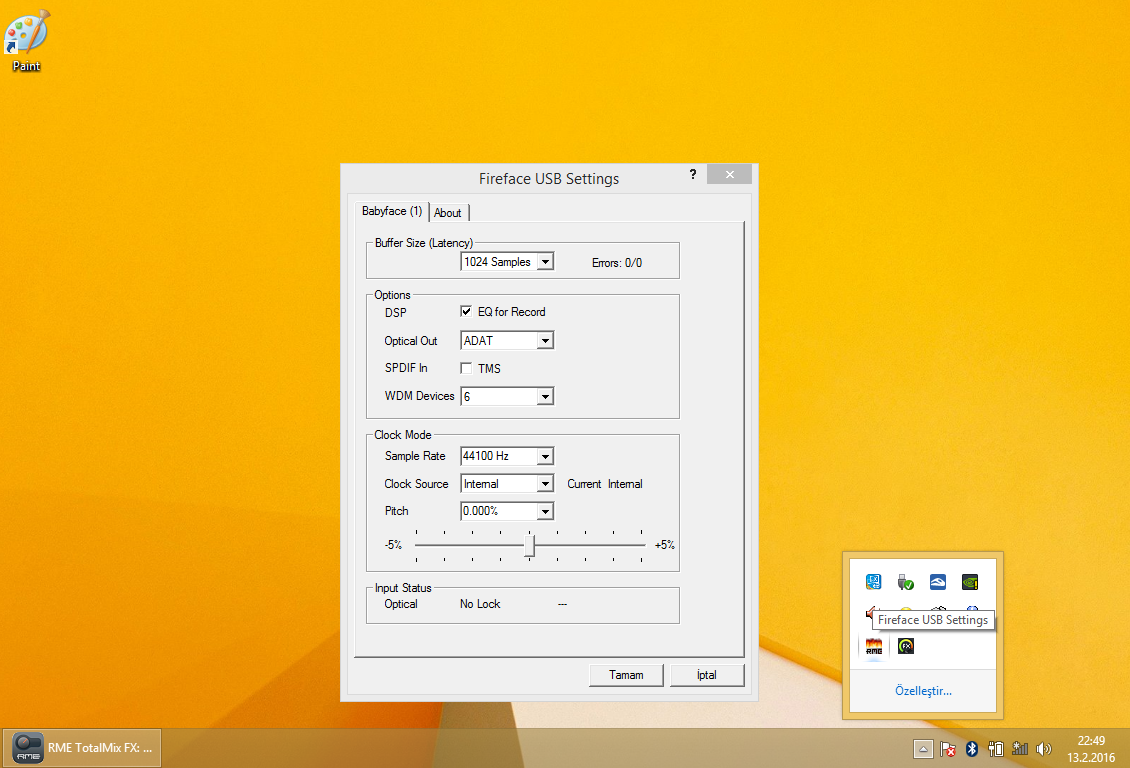Enable the TMS checkbox

pos(466,368)
